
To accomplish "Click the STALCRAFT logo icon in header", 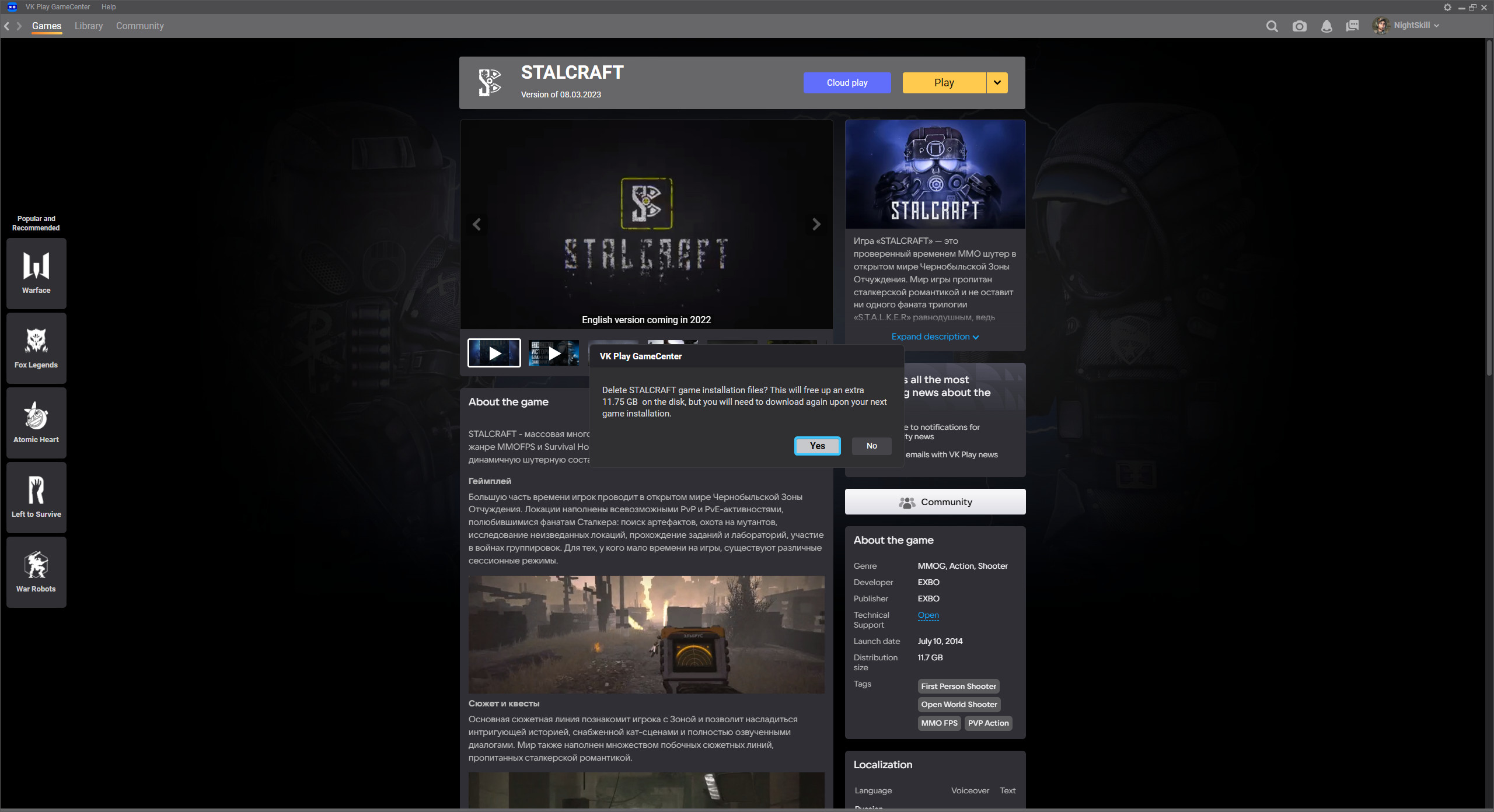I will tap(490, 82).
